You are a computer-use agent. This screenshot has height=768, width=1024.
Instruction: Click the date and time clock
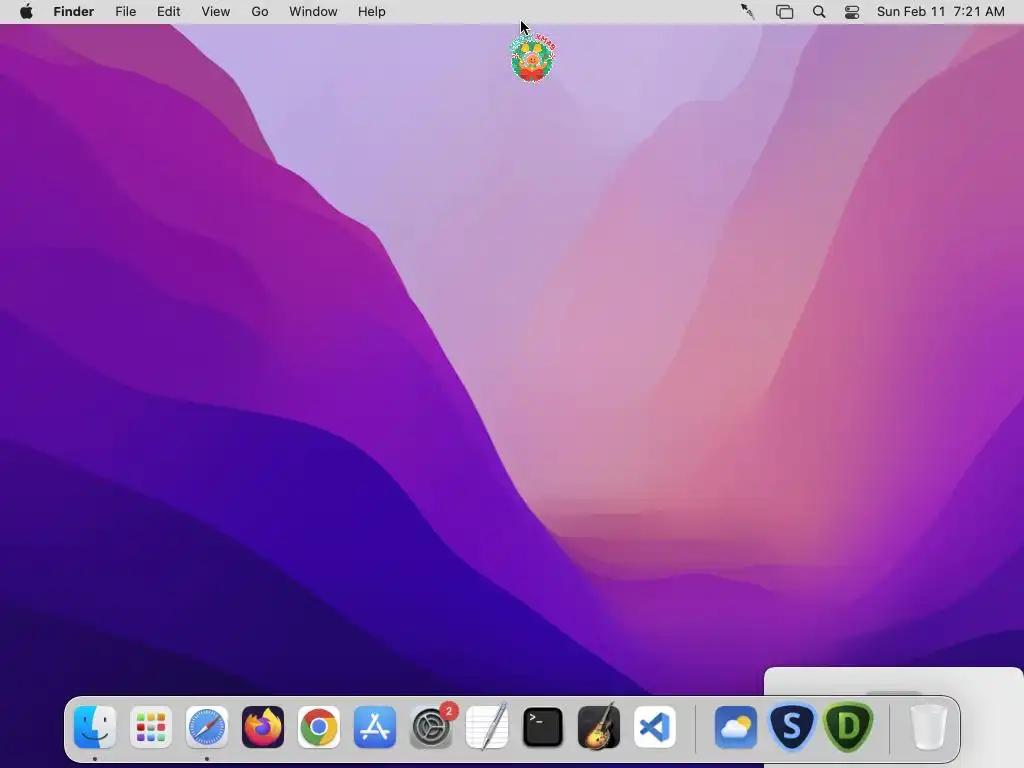click(940, 12)
